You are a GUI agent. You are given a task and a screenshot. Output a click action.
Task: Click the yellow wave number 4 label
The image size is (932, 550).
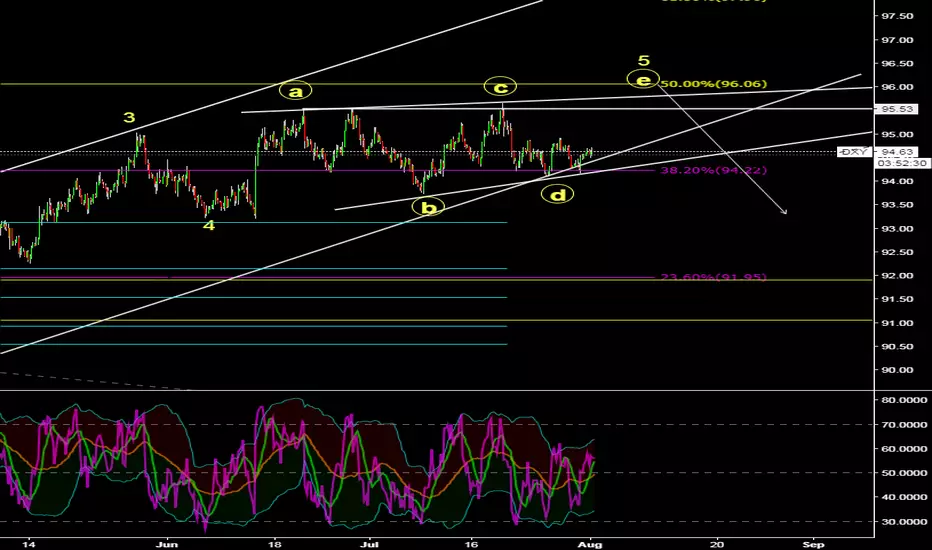(209, 225)
